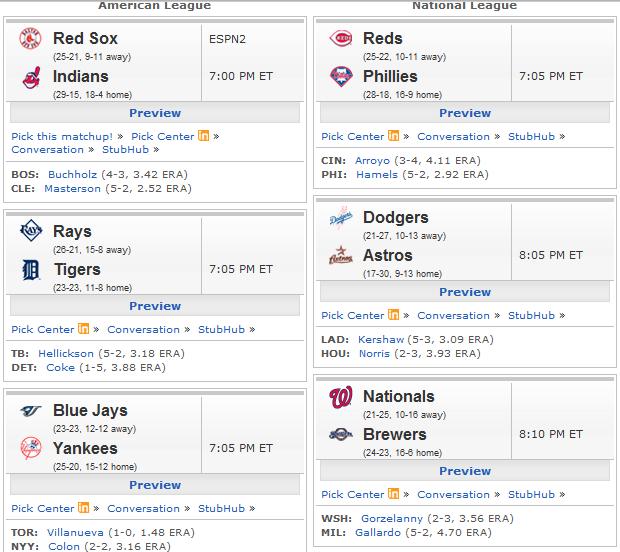View Masterson's player page
Viewport: 620px width, 552px height.
72,189
